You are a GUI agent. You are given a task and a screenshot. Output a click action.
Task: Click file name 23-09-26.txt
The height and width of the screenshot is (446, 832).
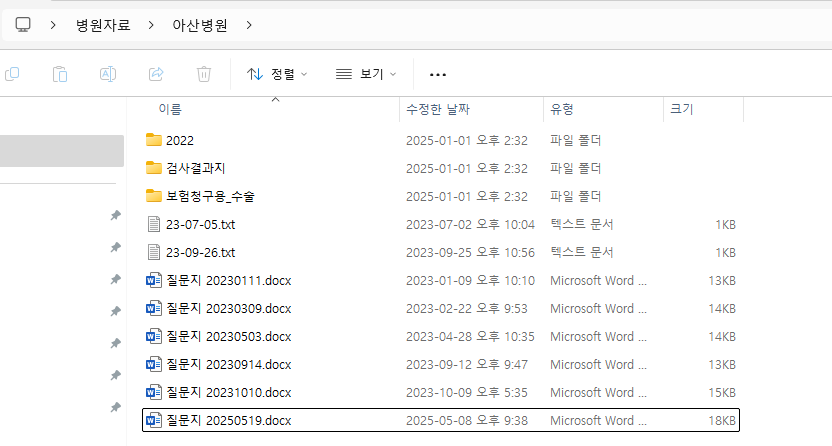201,253
